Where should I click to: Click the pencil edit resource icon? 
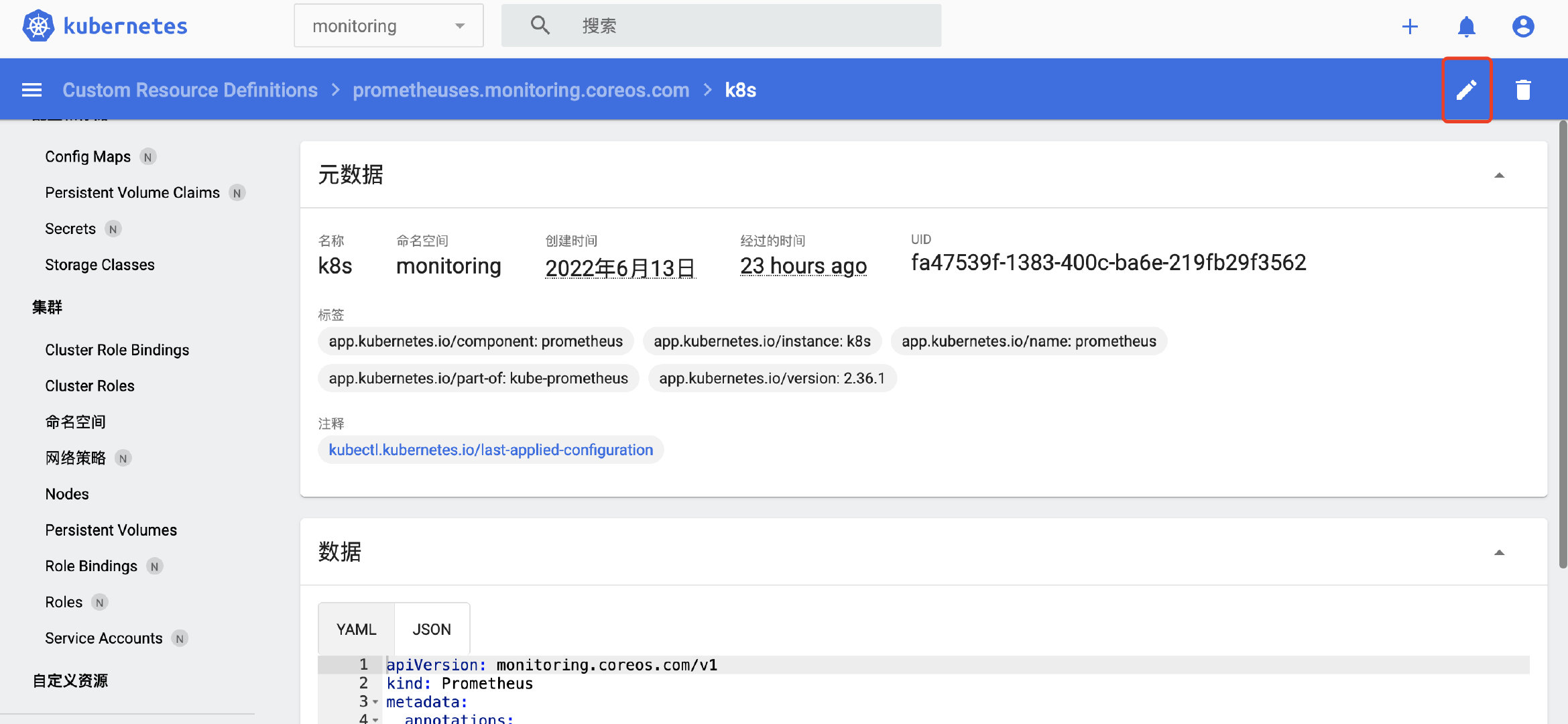(1466, 90)
